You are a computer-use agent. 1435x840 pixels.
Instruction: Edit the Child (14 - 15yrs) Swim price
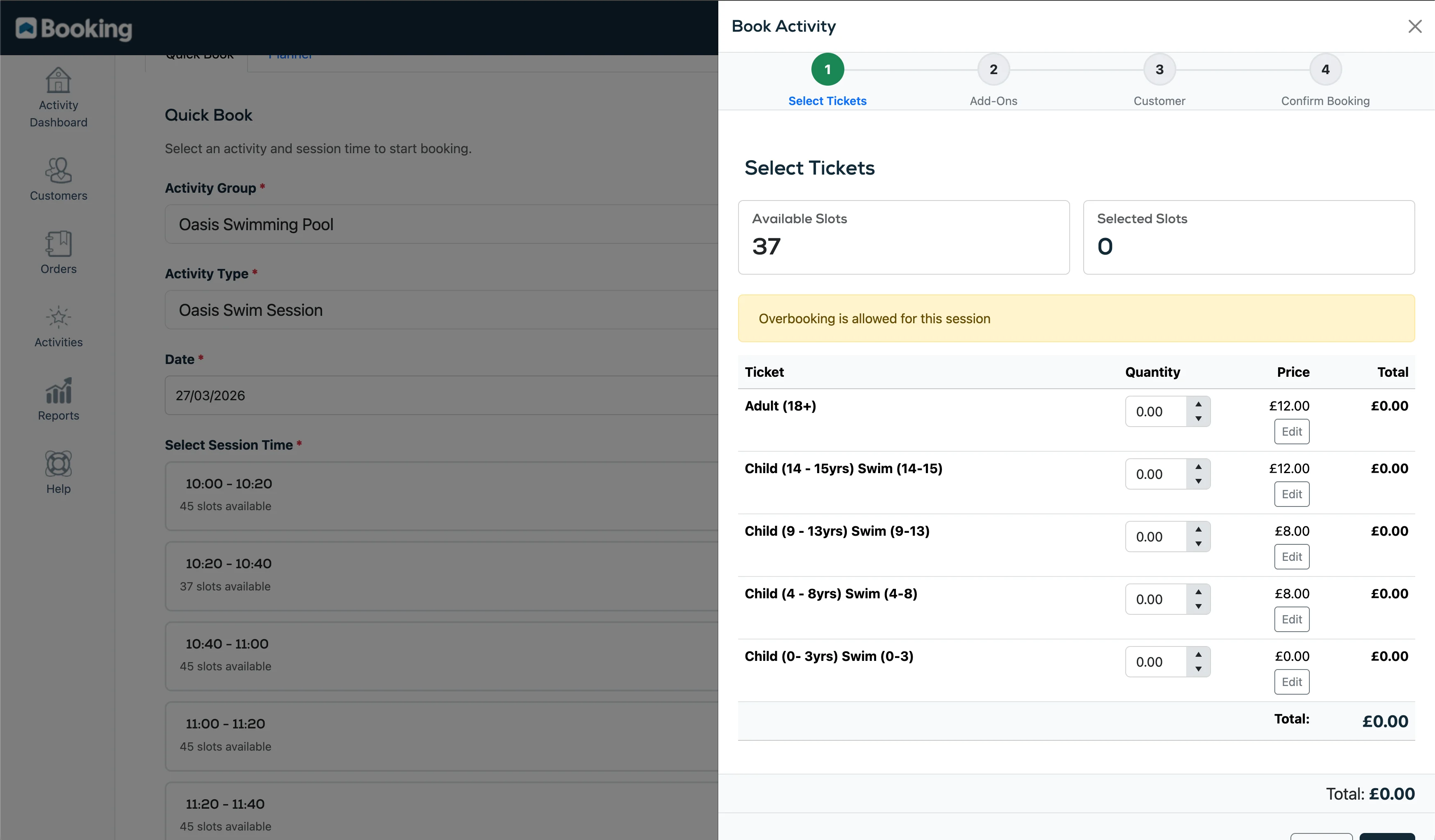[x=1292, y=494]
